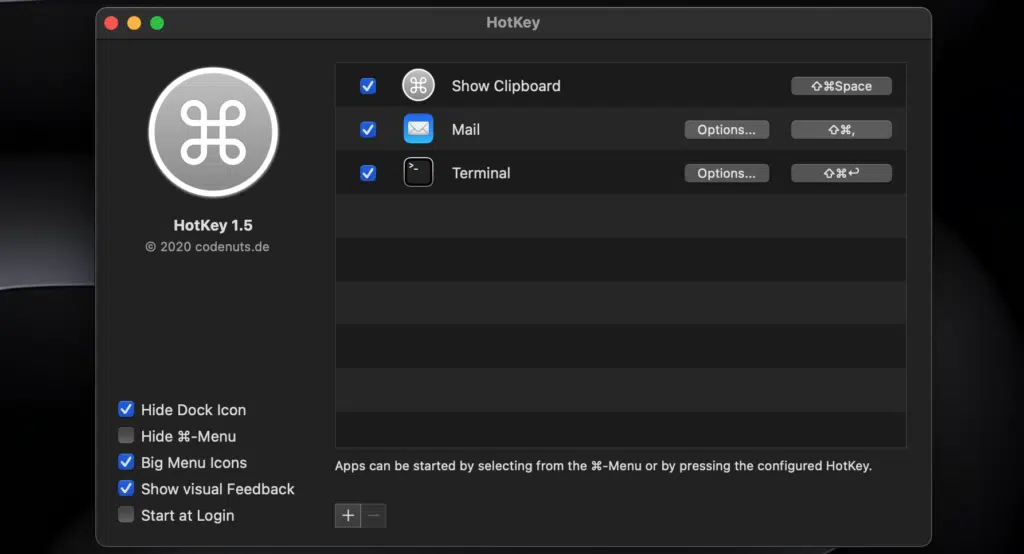Edit the Mail hotkey ⇧⌘, shortcut
This screenshot has width=1024, height=554.
841,129
